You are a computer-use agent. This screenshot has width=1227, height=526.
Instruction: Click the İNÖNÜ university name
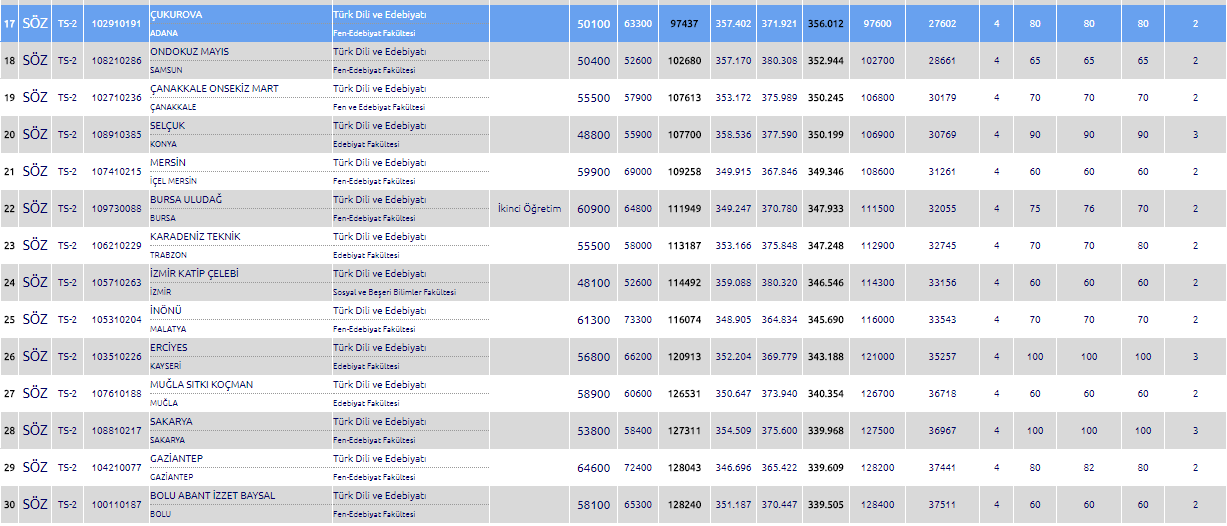[165, 311]
